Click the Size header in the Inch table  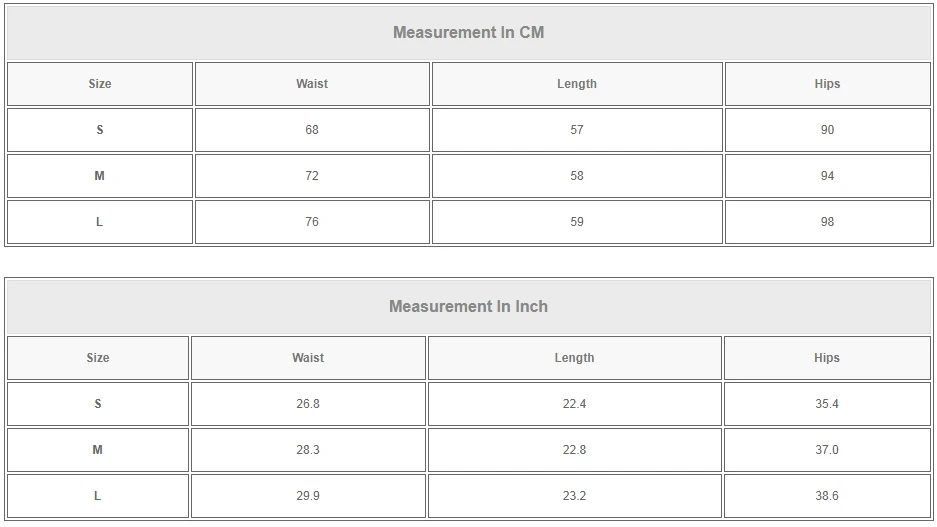tap(98, 358)
